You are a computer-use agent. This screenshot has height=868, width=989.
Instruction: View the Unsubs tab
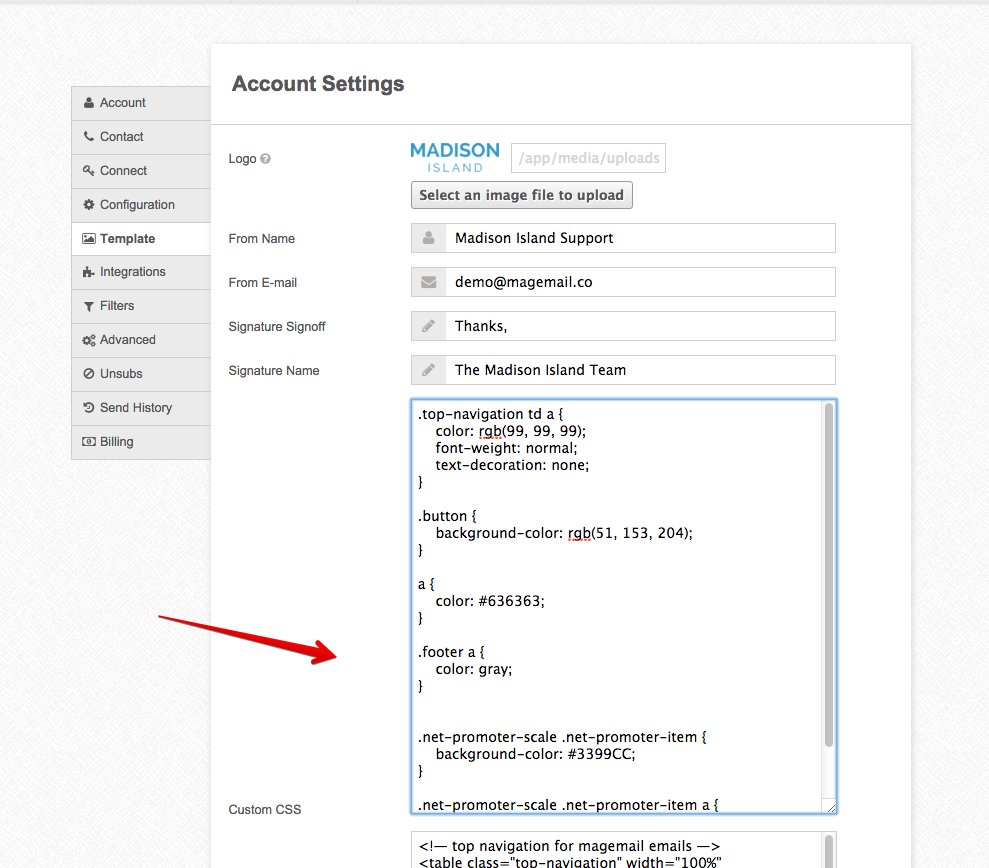[x=141, y=374]
